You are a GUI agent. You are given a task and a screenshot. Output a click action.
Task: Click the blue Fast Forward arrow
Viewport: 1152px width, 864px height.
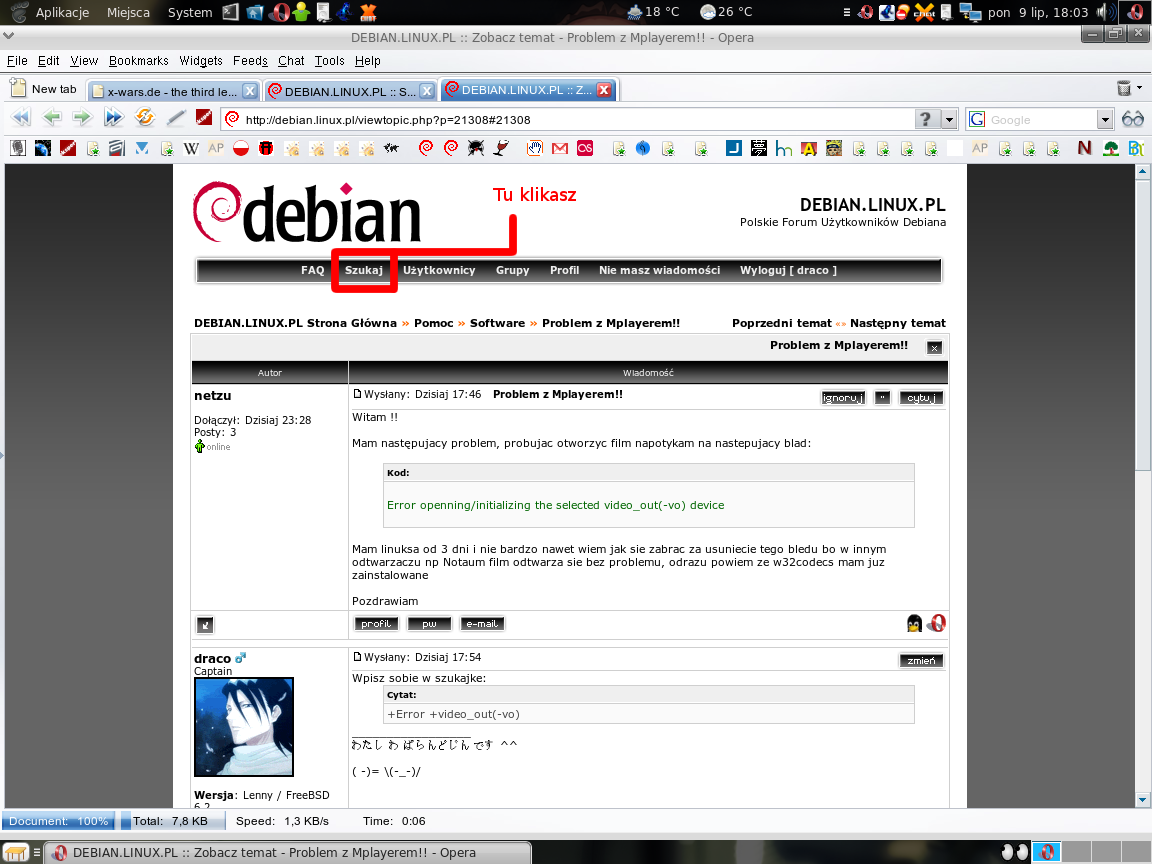pos(113,117)
